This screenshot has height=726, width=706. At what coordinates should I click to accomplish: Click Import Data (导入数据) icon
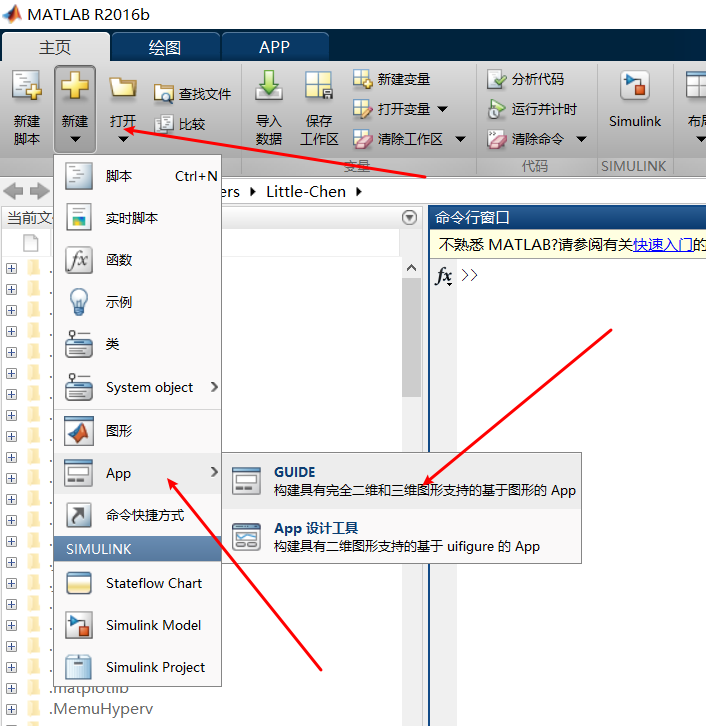pos(269,86)
